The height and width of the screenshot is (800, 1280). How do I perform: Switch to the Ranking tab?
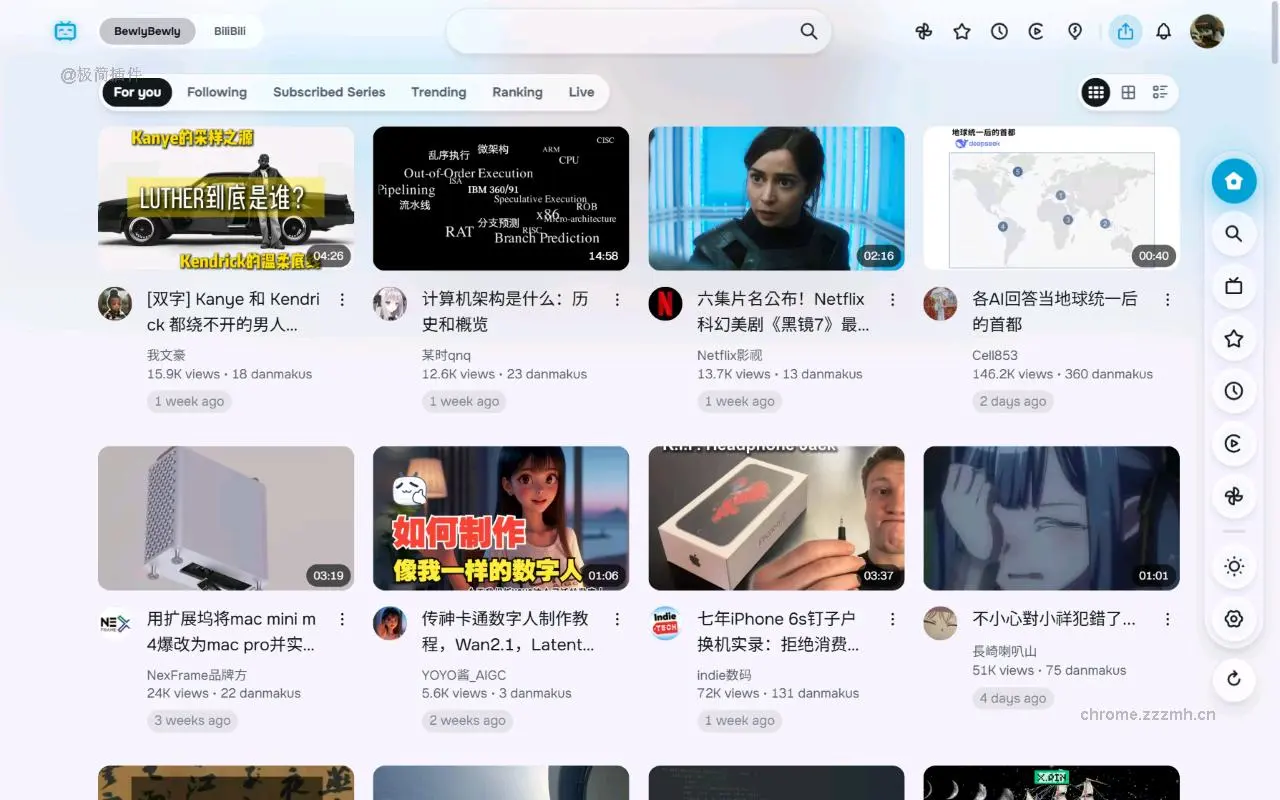coord(517,92)
